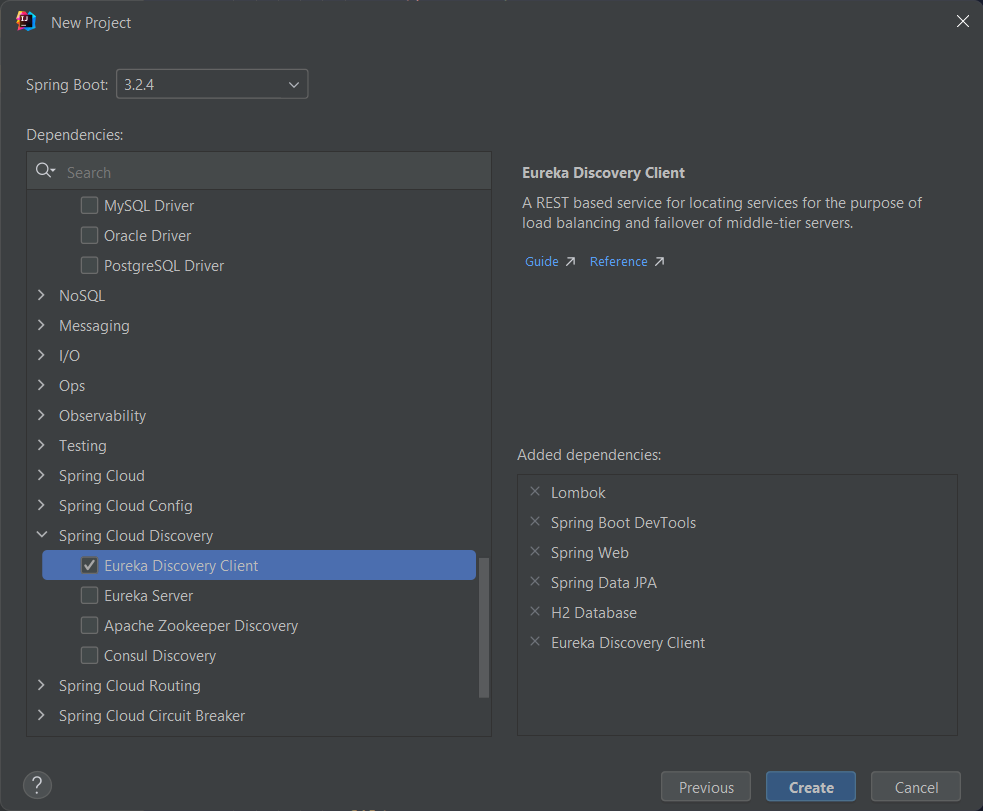Expand the Observability category
Image resolution: width=983 pixels, height=811 pixels.
tap(41, 416)
